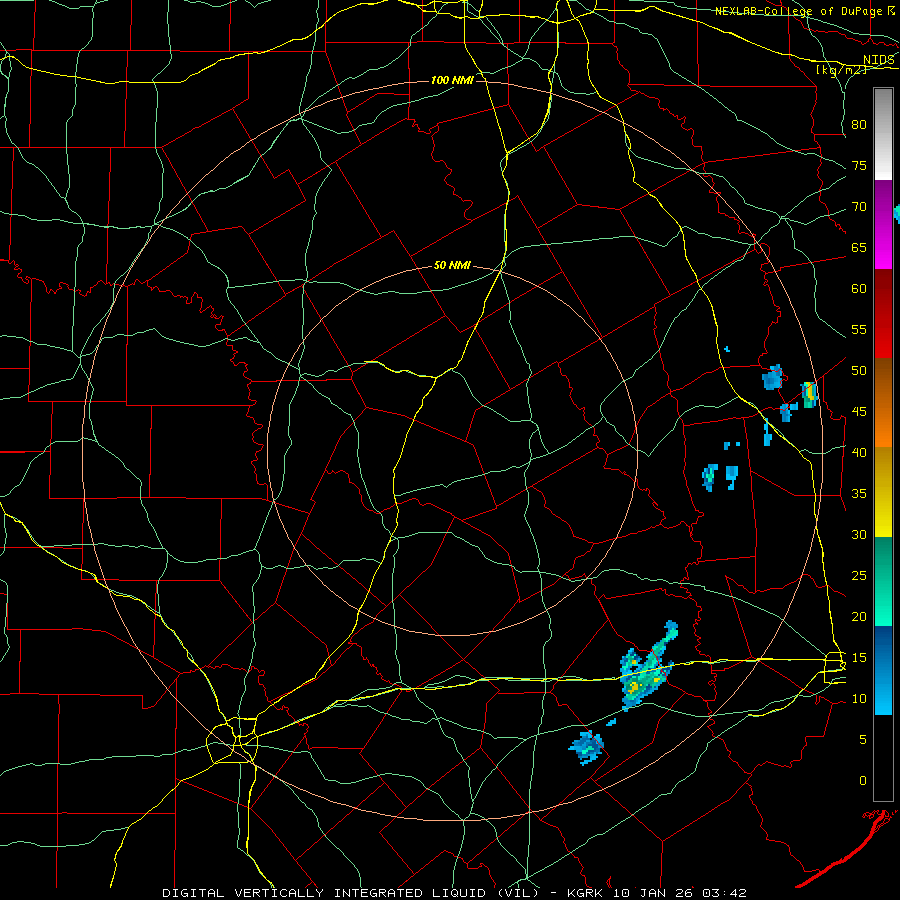Viewport: 900px width, 900px height.
Task: Select the 45 value on the VIL scale
Action: 859,412
